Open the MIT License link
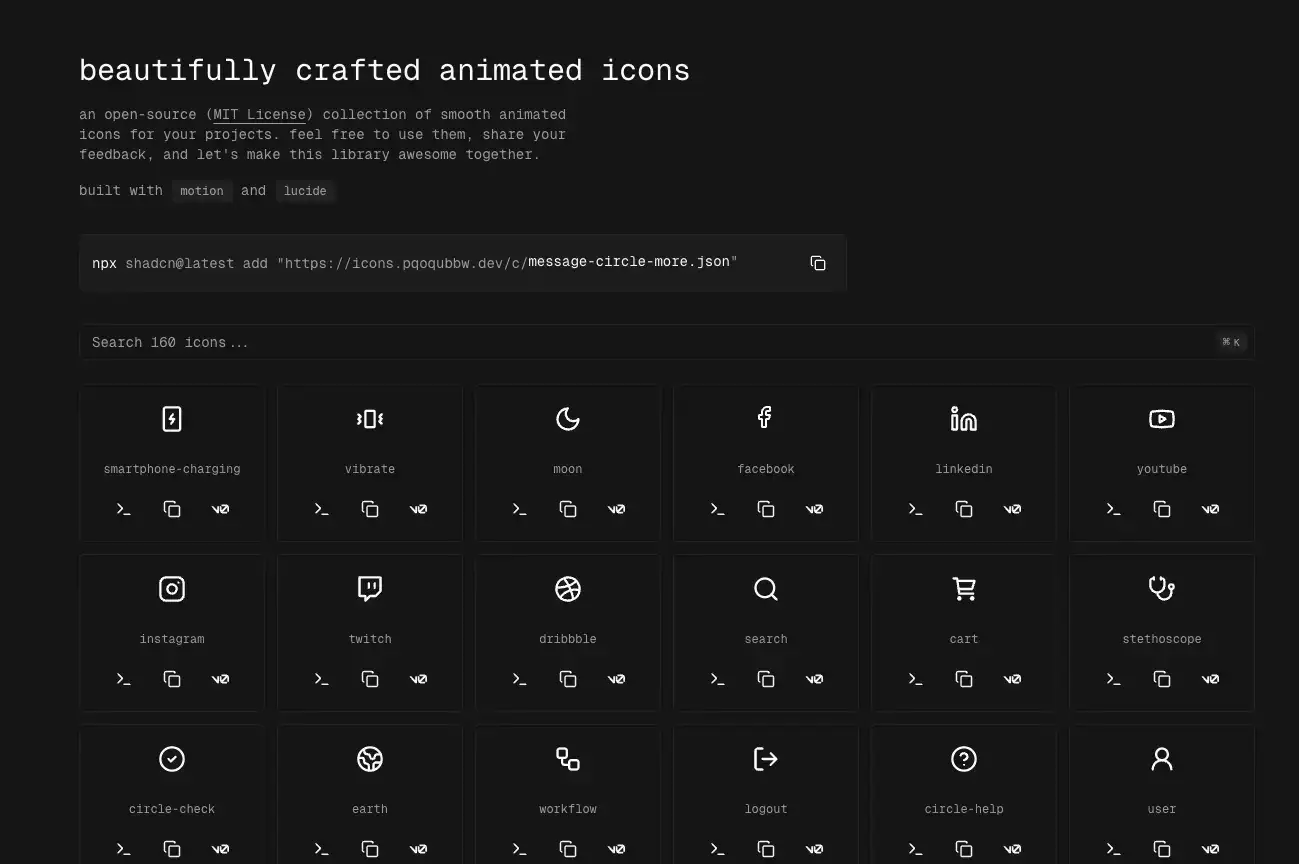 260,115
